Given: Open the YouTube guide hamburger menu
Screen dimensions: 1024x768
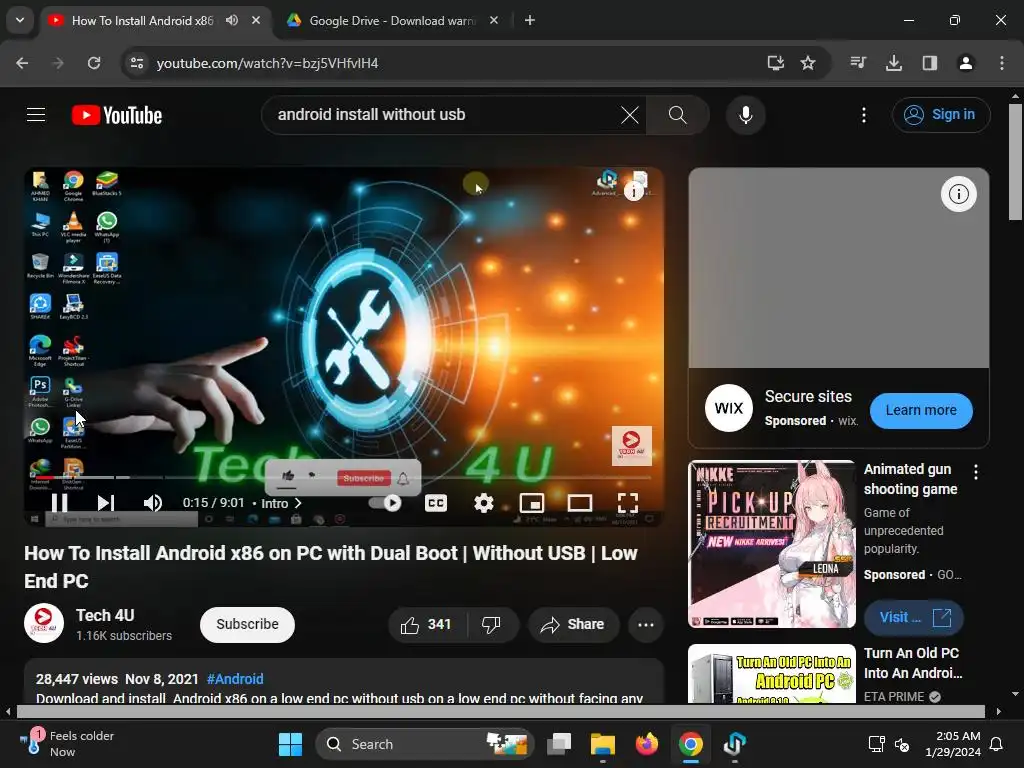Looking at the screenshot, I should (36, 115).
